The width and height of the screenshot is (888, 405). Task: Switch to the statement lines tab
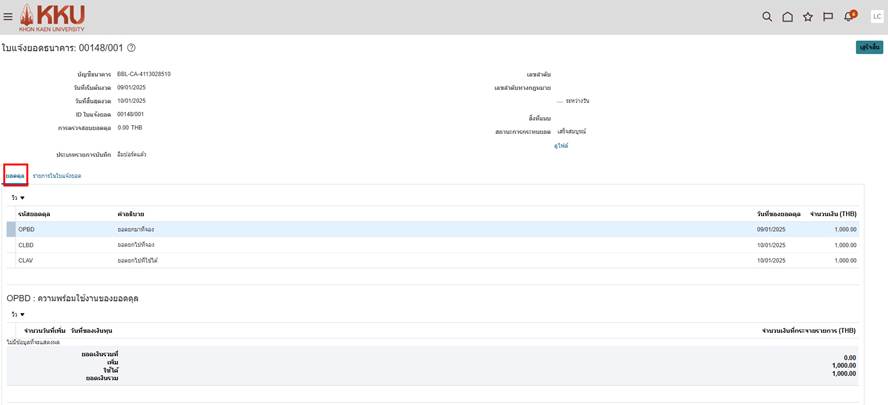point(57,176)
